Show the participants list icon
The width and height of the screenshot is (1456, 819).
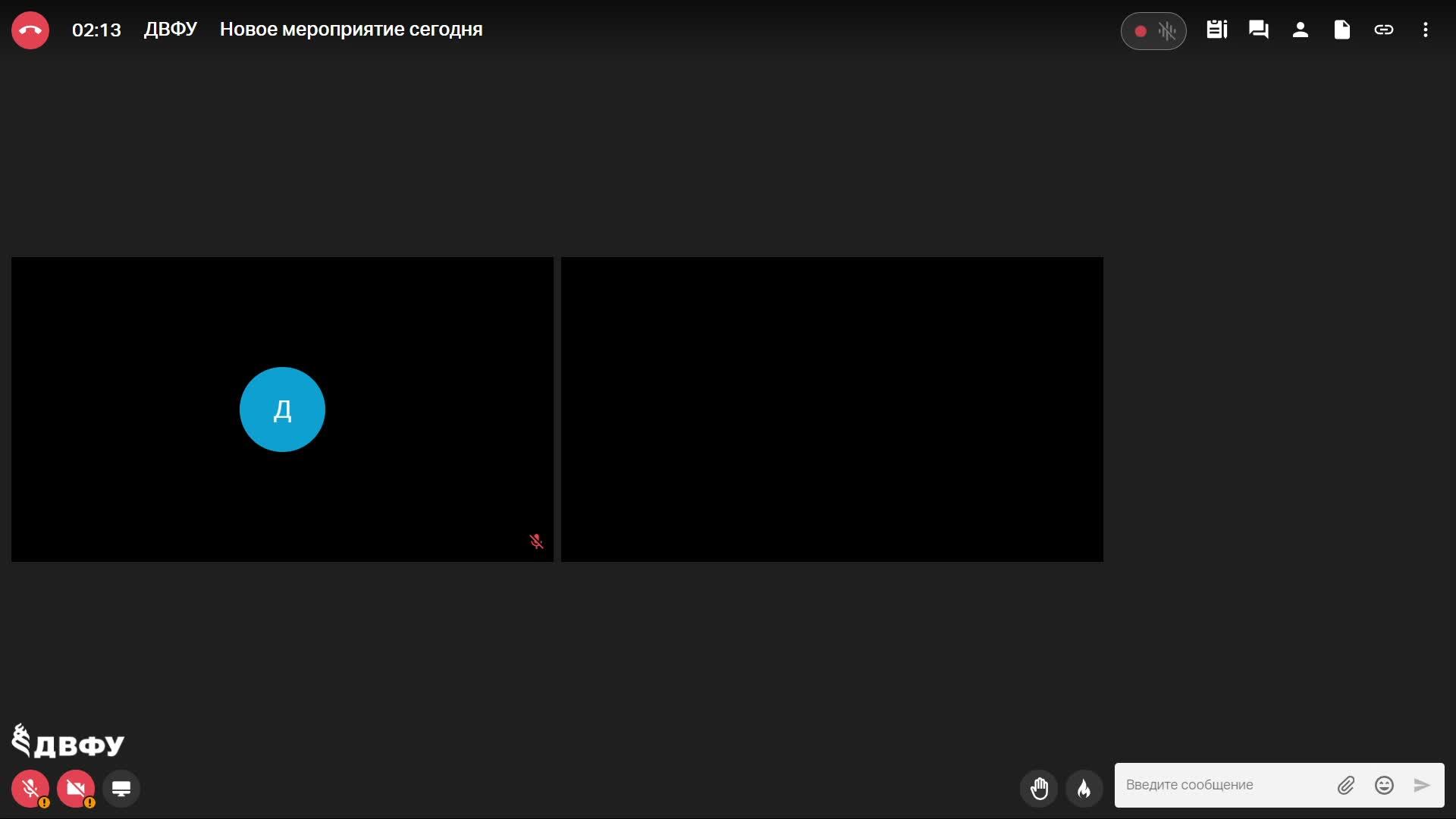coord(1301,30)
